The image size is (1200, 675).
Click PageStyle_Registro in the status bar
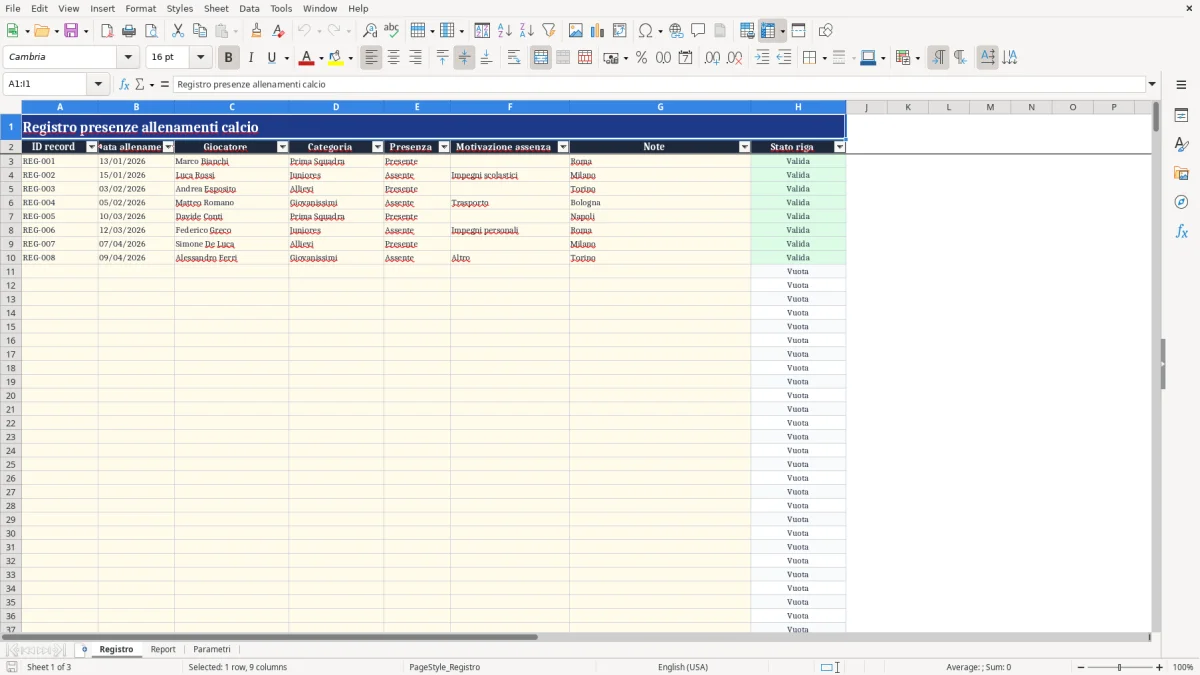444,667
